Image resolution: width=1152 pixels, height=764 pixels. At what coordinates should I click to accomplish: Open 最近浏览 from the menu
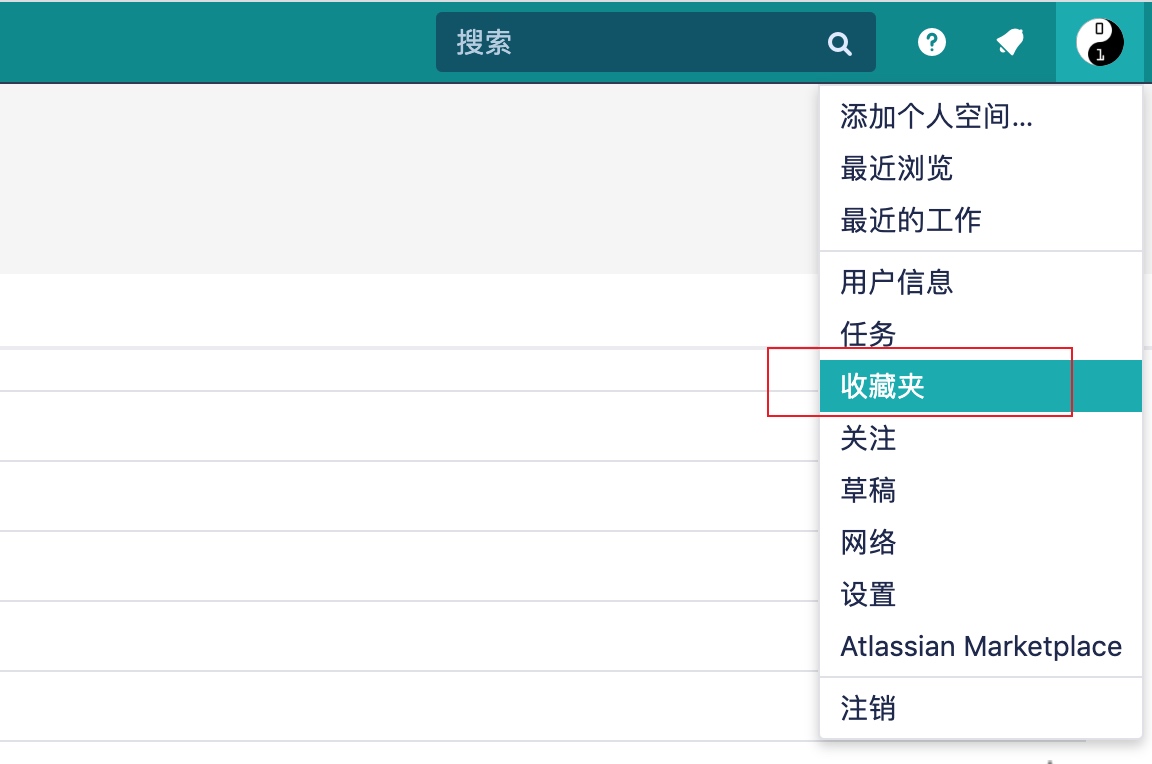tap(981, 168)
